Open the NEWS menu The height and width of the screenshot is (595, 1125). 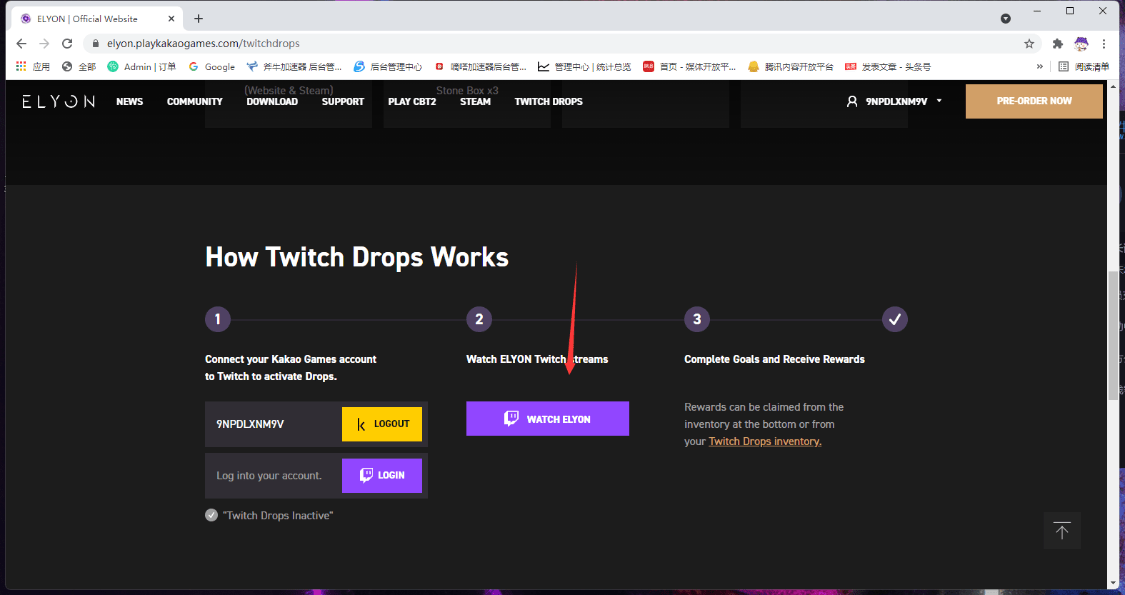coord(130,101)
